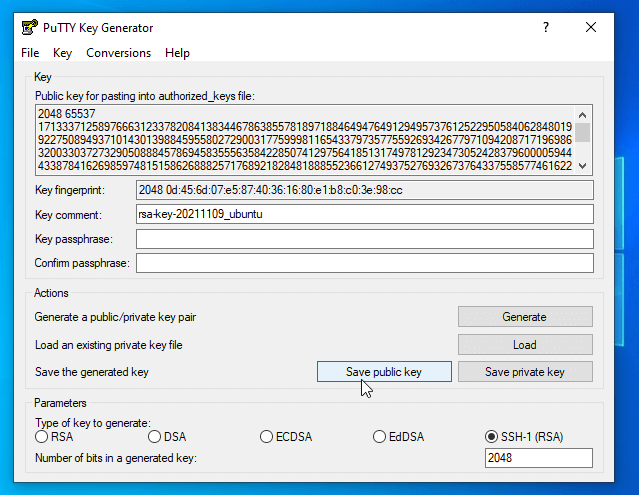Click the public key scrollbar up arrow

coord(582,115)
